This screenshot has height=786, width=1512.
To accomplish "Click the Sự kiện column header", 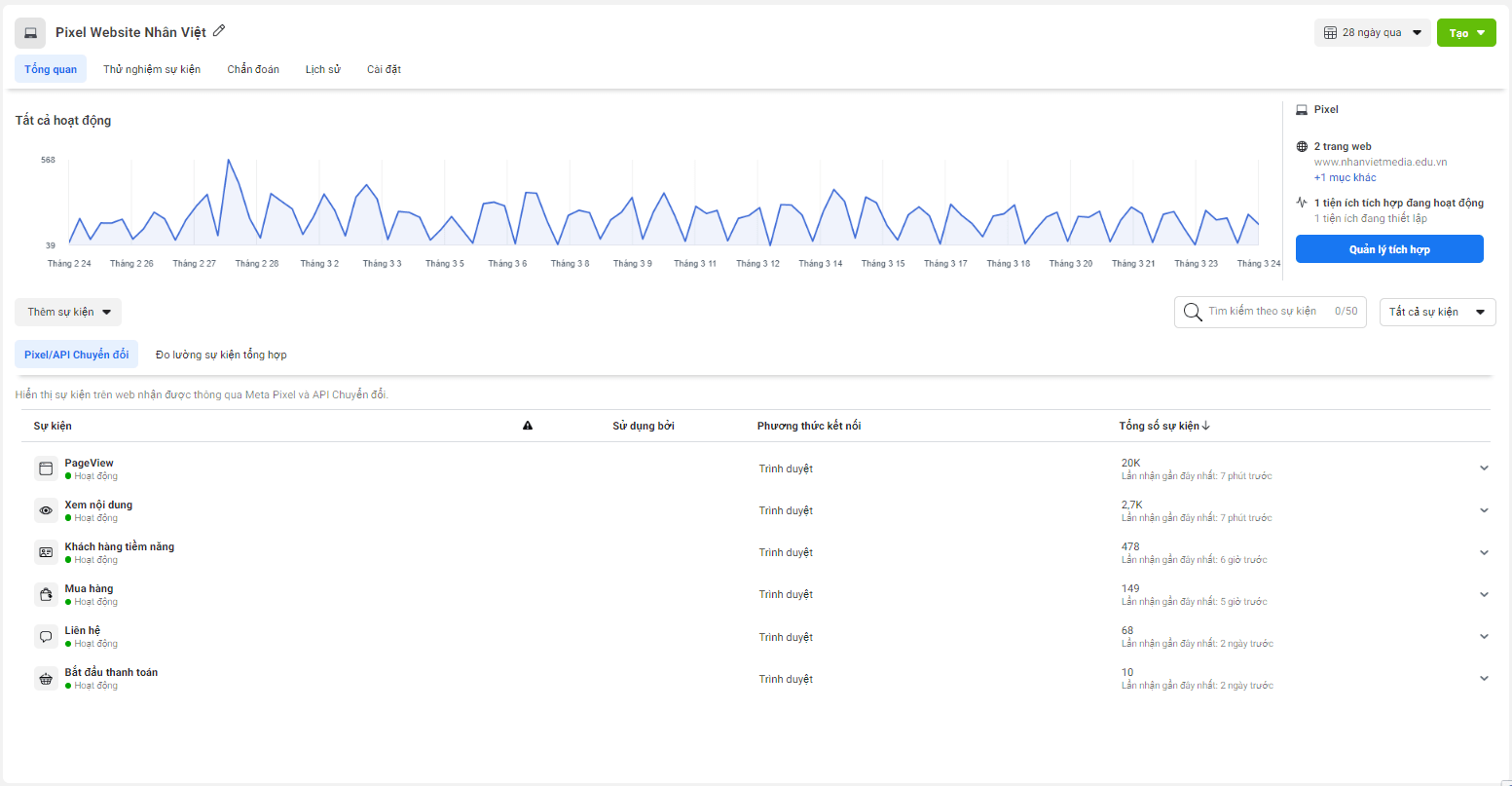I will [x=53, y=426].
